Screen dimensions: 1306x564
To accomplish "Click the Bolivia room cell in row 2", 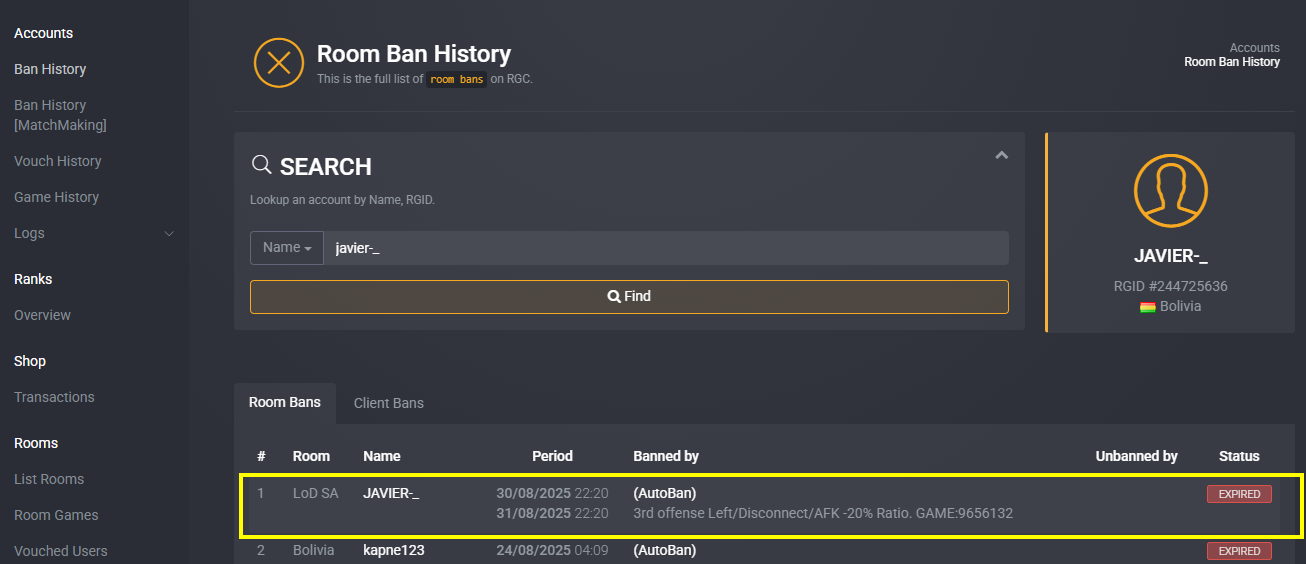I will point(313,550).
